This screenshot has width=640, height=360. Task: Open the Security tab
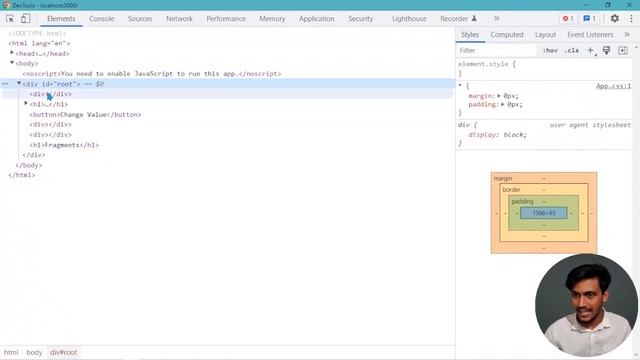point(360,19)
